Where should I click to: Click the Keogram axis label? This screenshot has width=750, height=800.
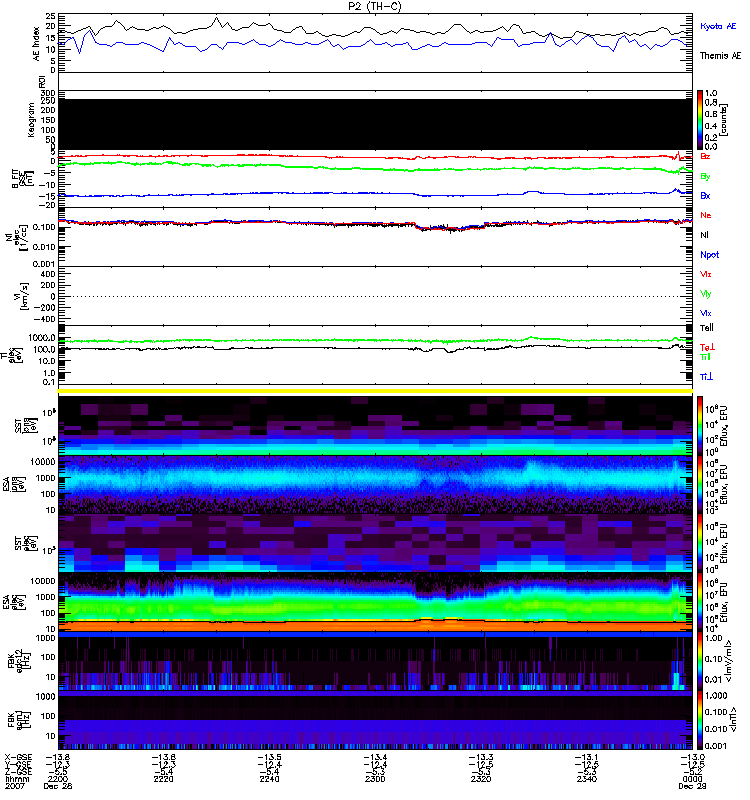click(31, 119)
